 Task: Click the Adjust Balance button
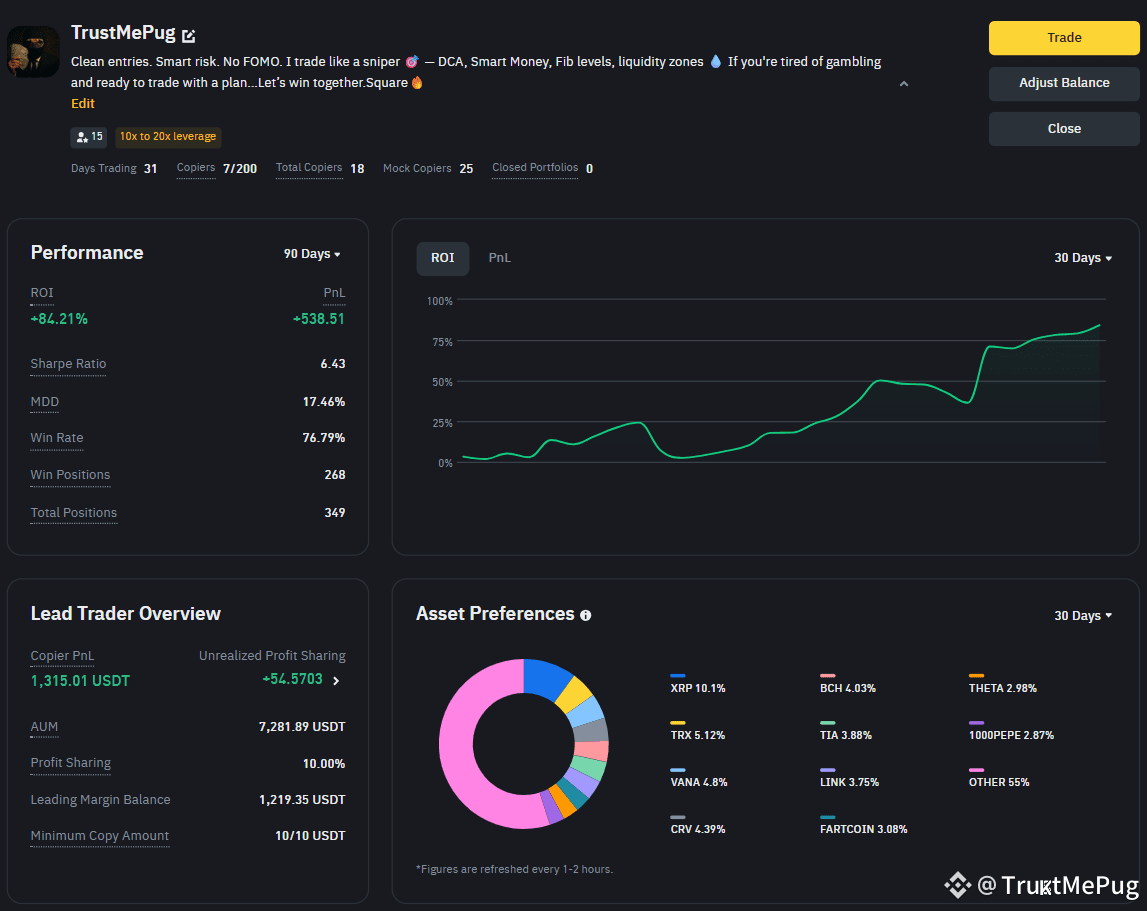tap(1064, 83)
